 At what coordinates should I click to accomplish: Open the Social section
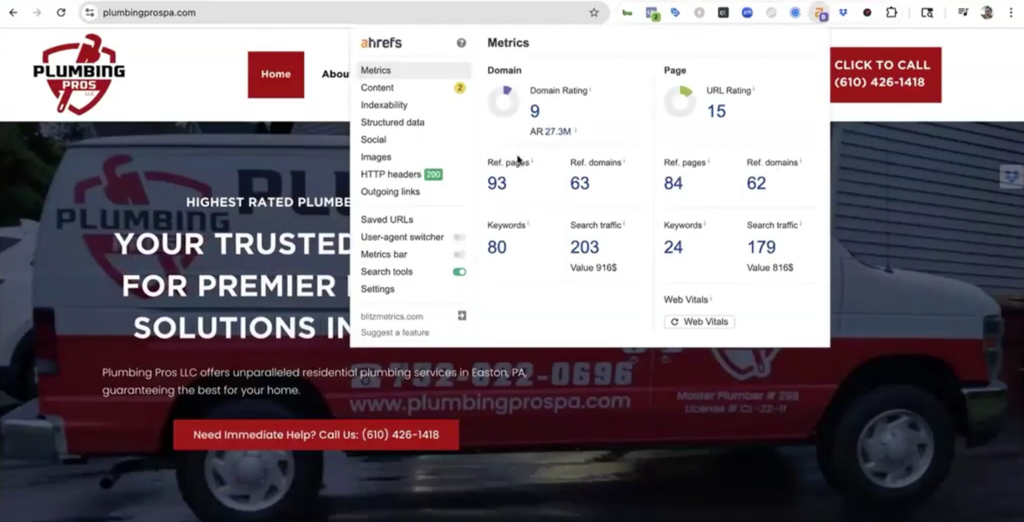373,139
